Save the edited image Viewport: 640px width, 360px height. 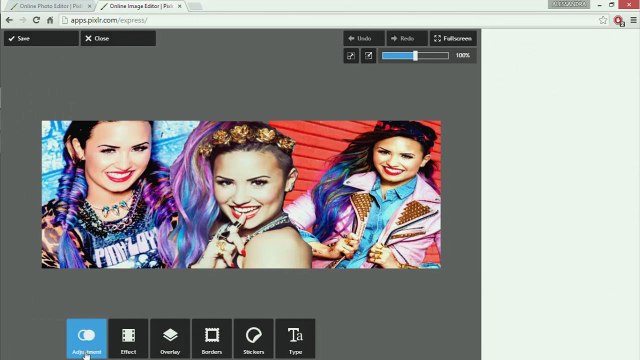41,38
